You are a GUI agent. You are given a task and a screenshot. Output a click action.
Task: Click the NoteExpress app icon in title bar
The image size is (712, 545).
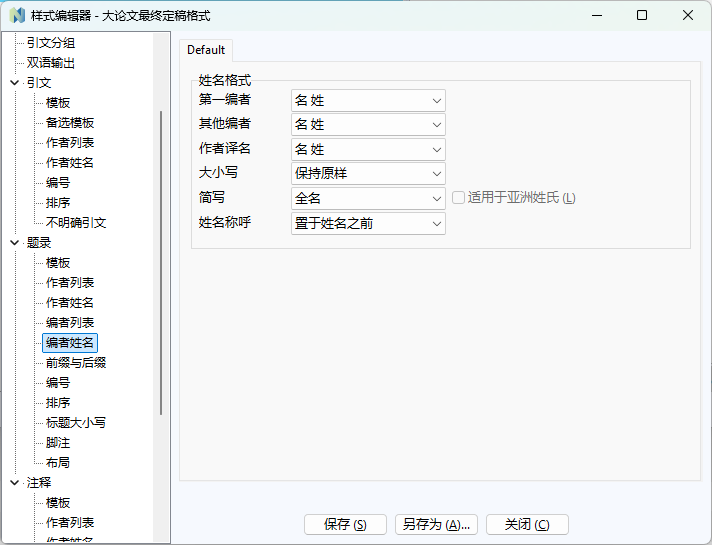click(x=17, y=15)
